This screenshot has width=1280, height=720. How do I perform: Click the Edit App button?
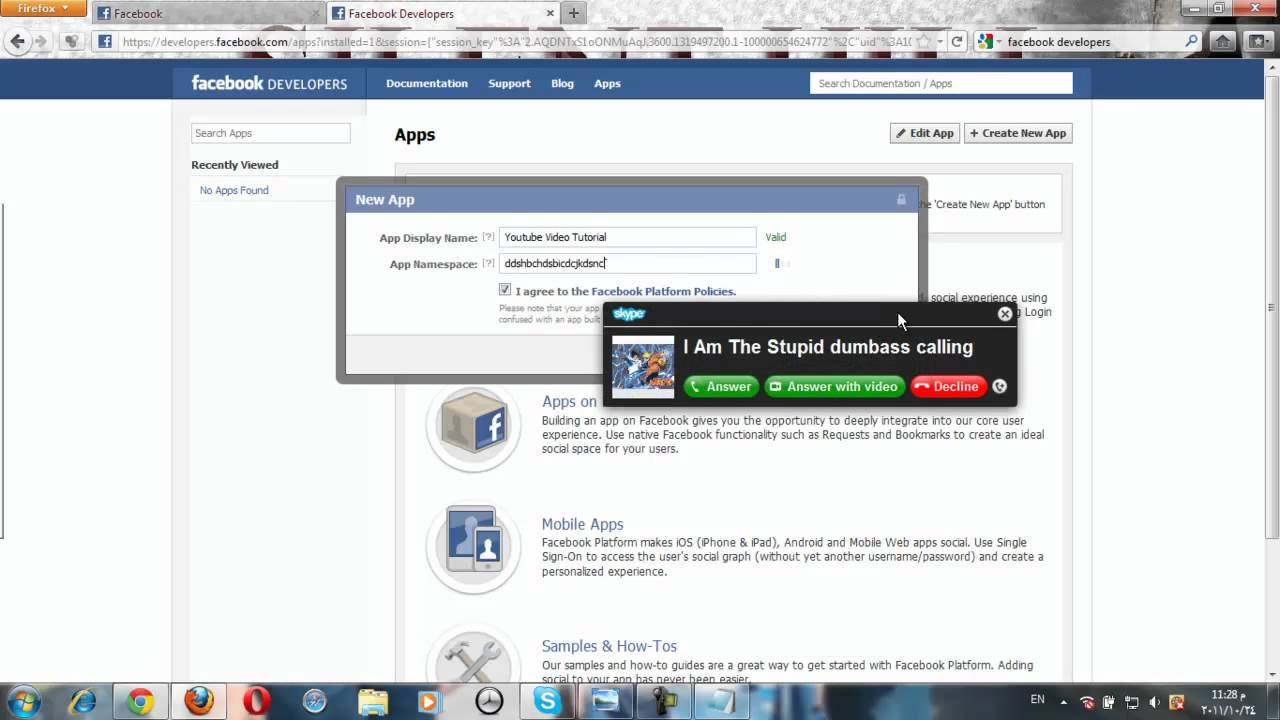tap(924, 133)
